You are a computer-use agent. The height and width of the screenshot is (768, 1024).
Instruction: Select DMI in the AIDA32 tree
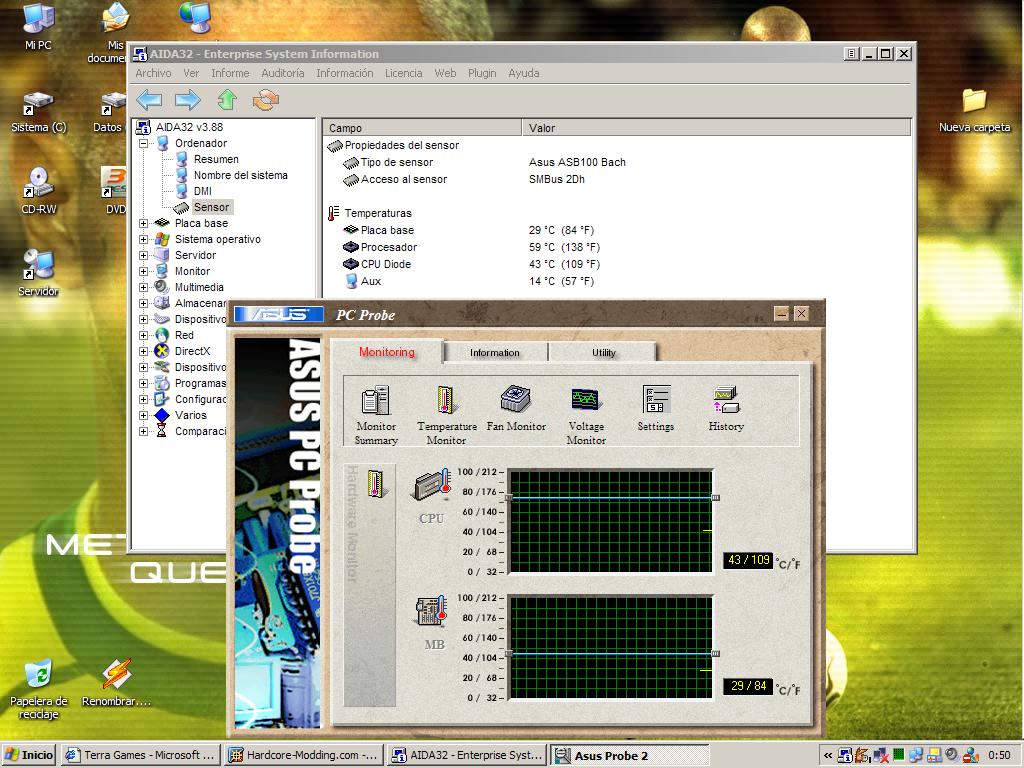[x=202, y=191]
